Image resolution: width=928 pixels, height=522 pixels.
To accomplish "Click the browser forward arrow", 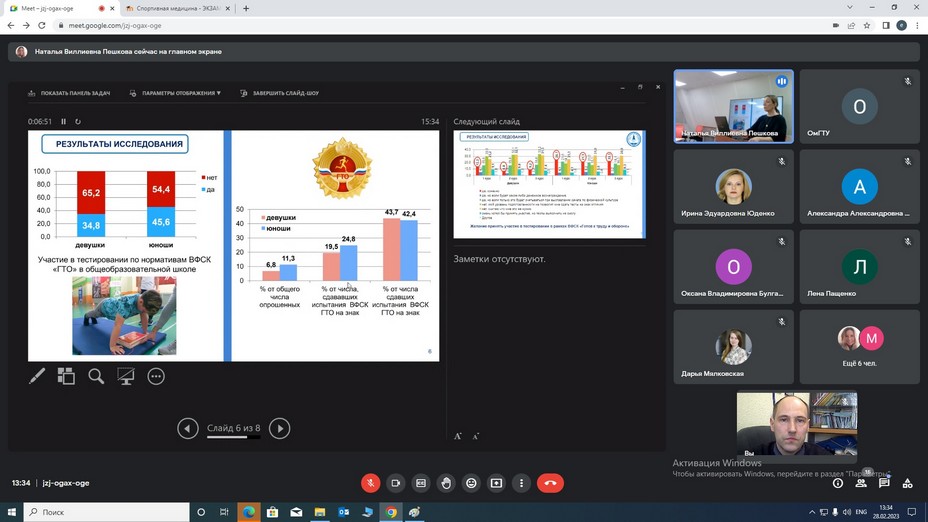I will 26,25.
